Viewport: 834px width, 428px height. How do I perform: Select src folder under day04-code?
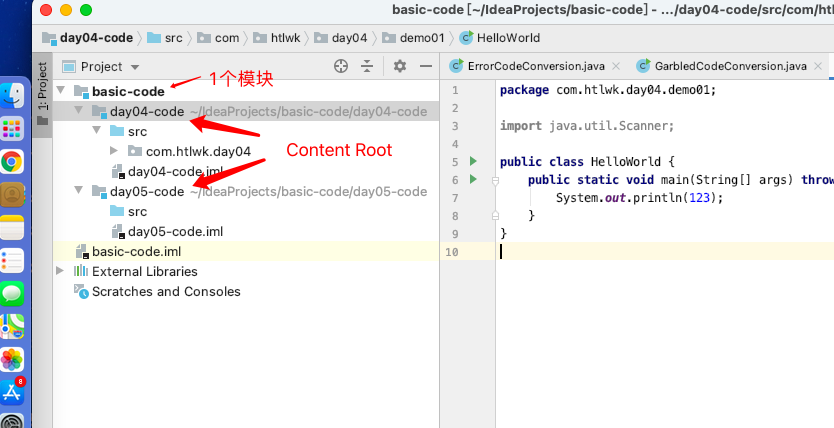pos(137,131)
